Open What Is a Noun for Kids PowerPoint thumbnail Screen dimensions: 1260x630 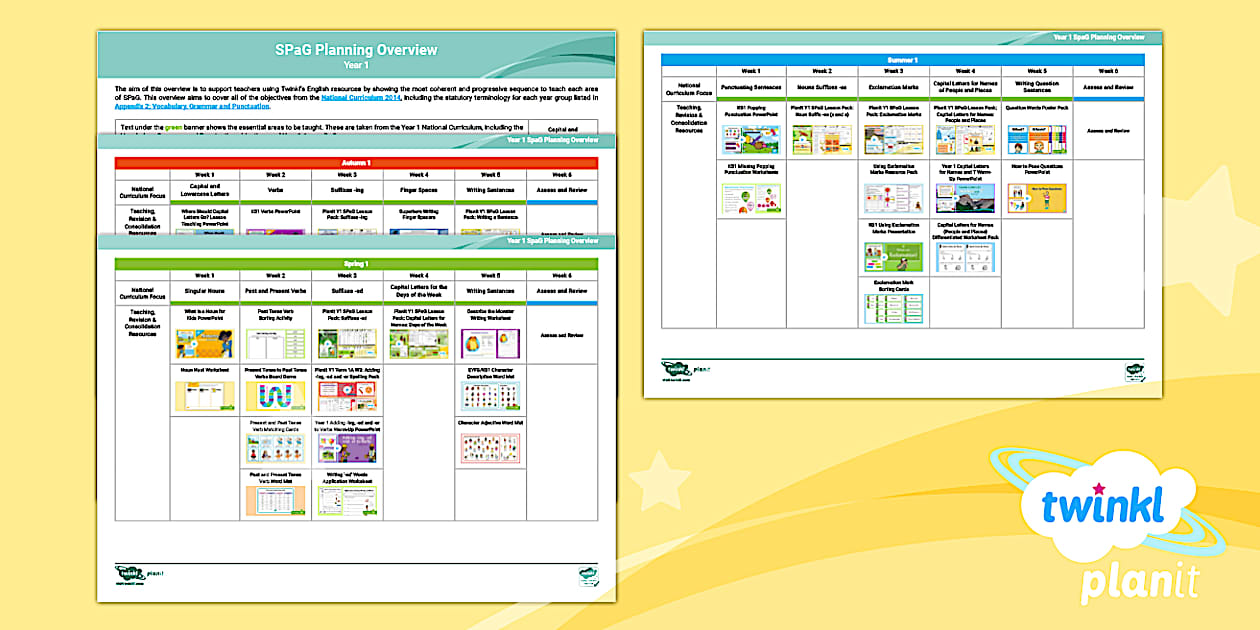204,344
